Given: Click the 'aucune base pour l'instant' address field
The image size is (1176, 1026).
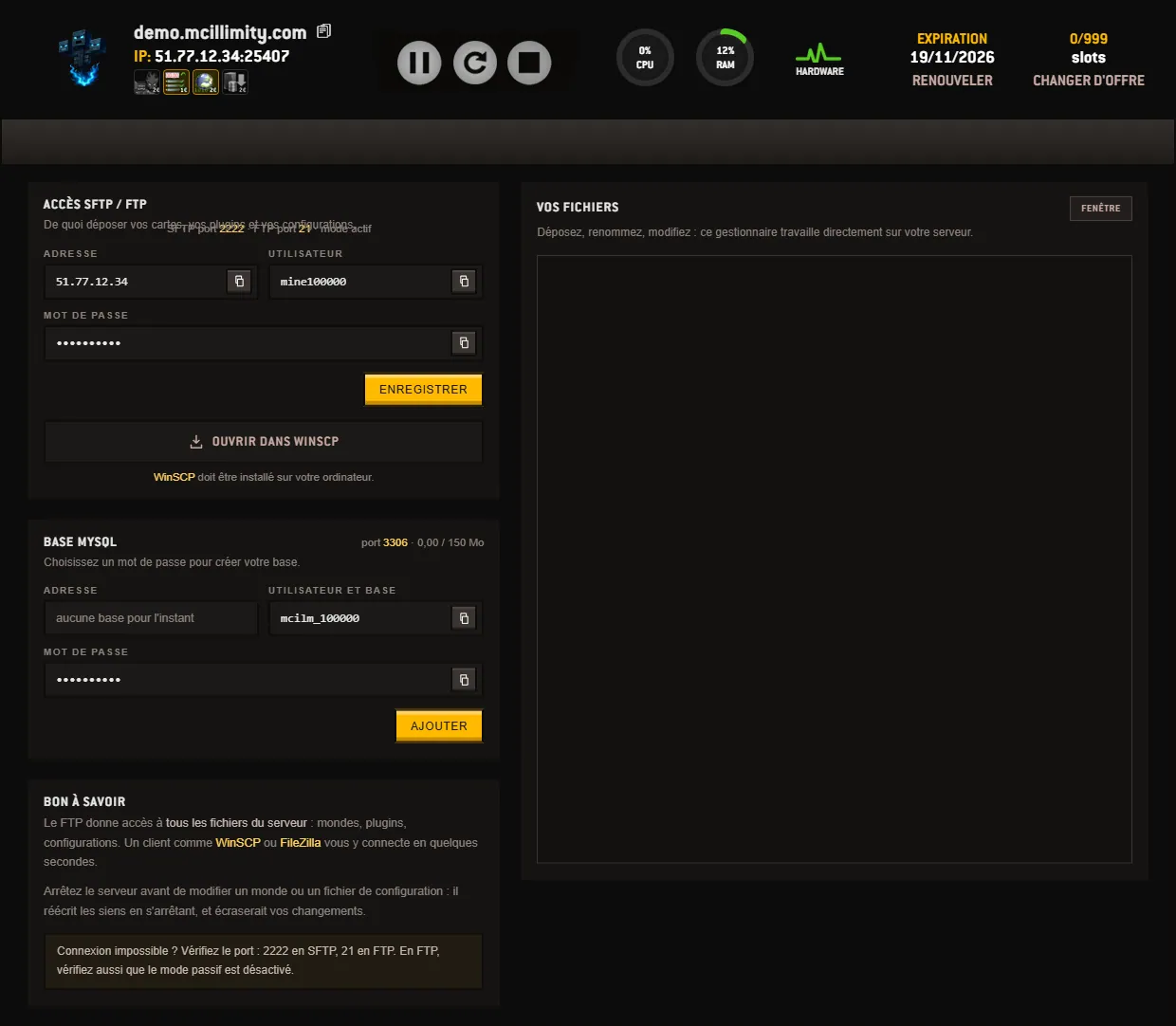Looking at the screenshot, I should pyautogui.click(x=151, y=618).
